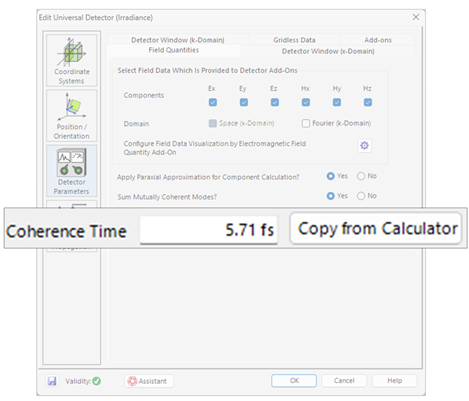Toggle the Ey component checkbox
The height and width of the screenshot is (401, 469).
click(x=244, y=102)
